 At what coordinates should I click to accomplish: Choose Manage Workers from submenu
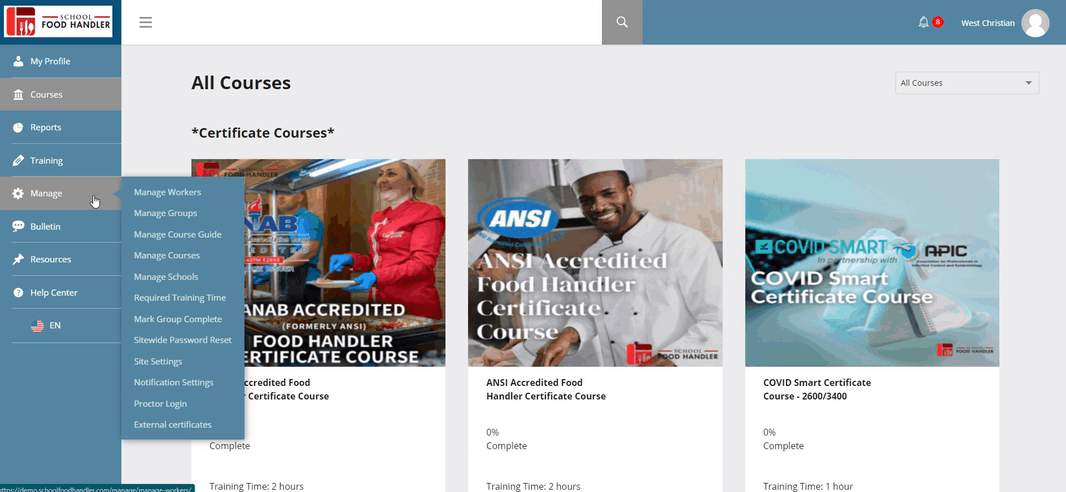(x=167, y=192)
